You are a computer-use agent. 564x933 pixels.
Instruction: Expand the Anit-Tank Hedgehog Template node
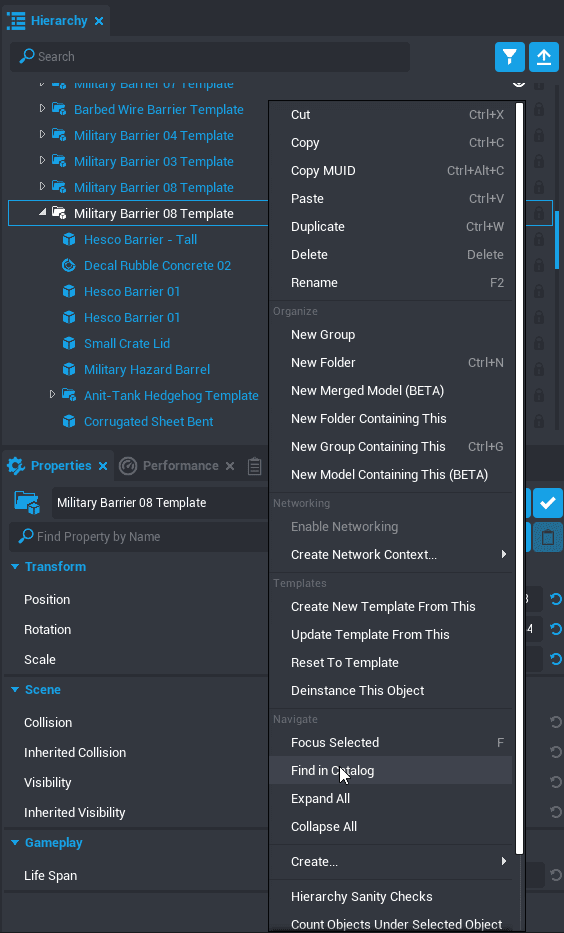click(x=52, y=395)
